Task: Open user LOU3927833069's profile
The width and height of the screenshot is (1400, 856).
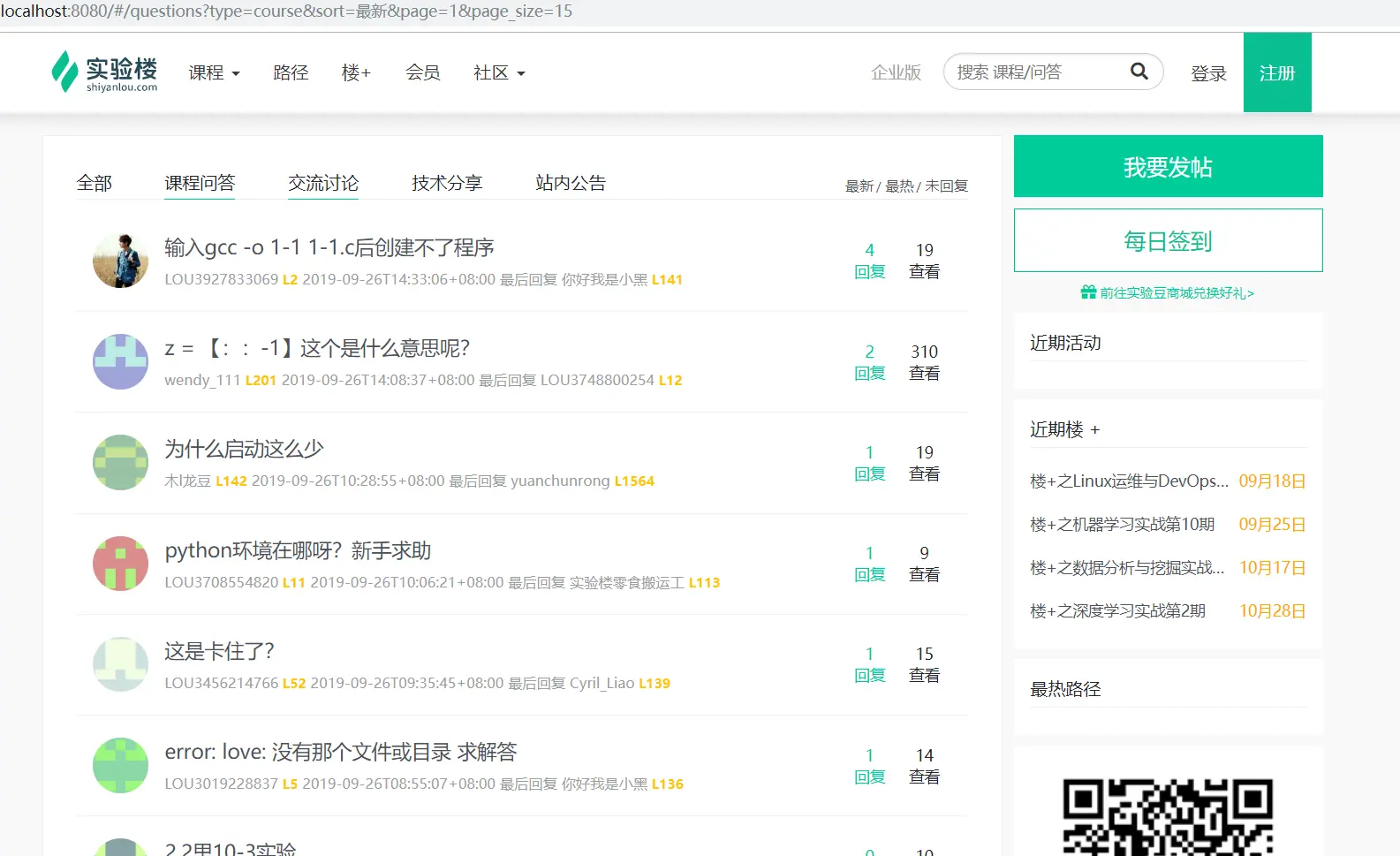Action: click(221, 279)
